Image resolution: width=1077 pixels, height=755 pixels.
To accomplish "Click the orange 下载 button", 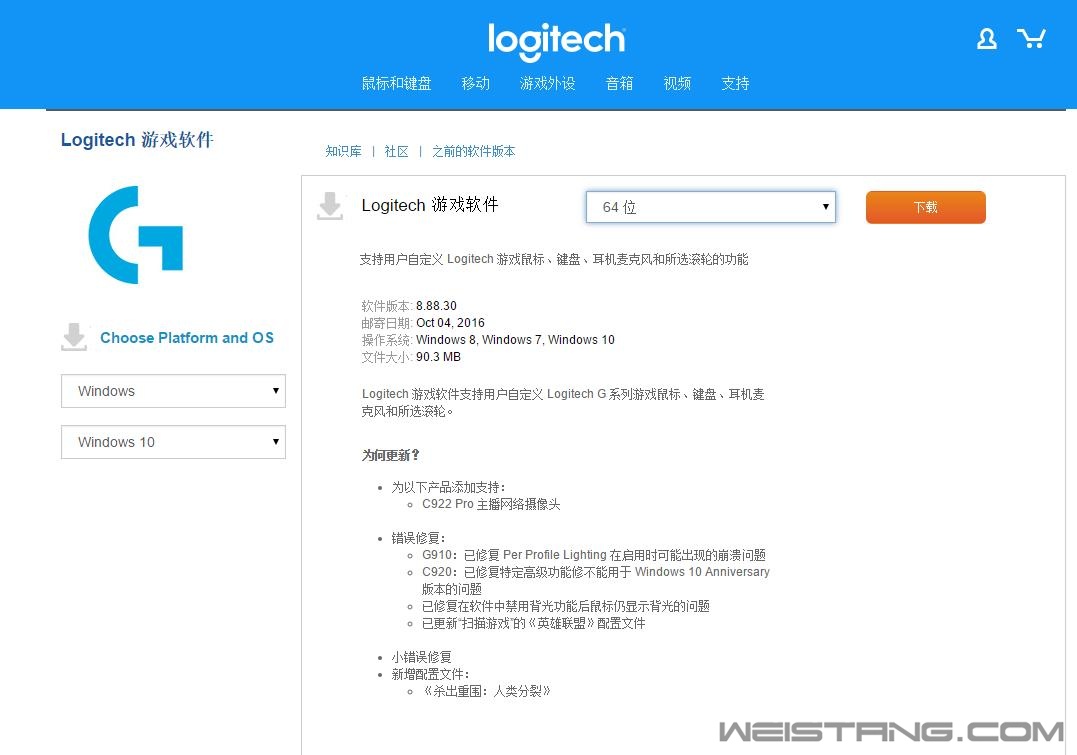I will point(925,207).
